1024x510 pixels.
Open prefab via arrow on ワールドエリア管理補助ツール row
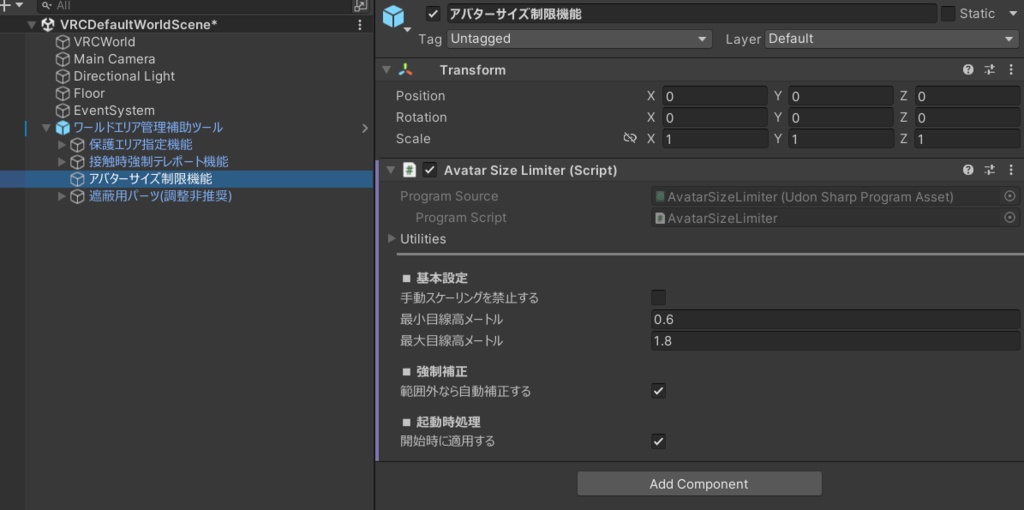point(365,128)
